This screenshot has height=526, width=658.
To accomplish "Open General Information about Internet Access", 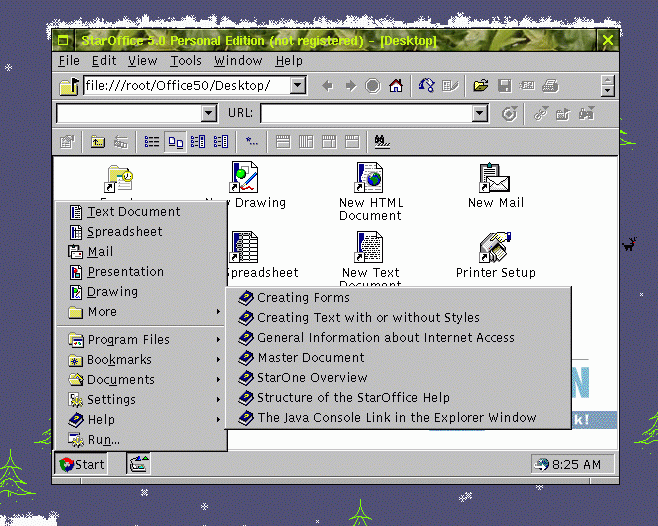I will click(x=398, y=338).
